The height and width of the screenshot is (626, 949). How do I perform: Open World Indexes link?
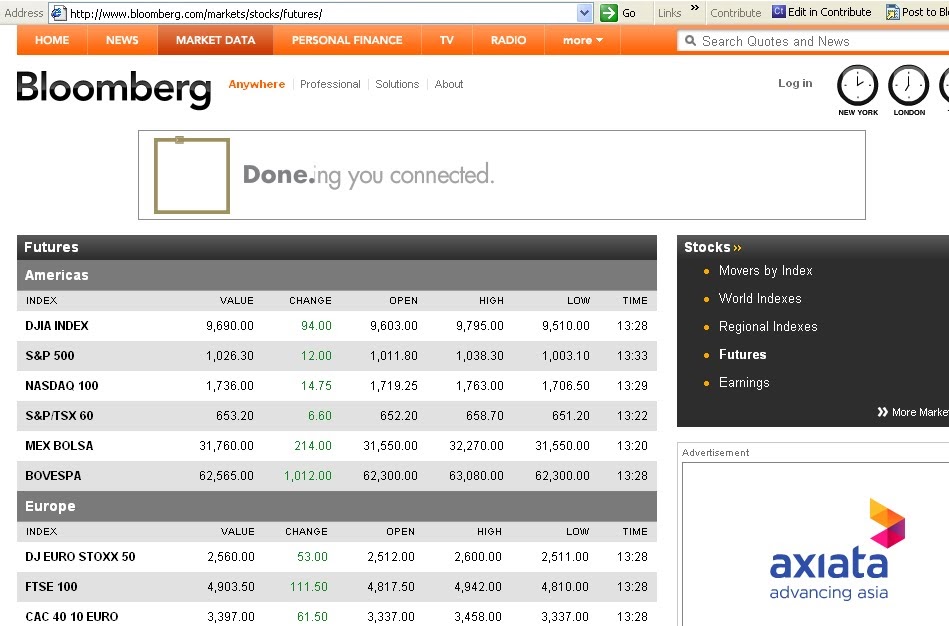pyautogui.click(x=760, y=298)
